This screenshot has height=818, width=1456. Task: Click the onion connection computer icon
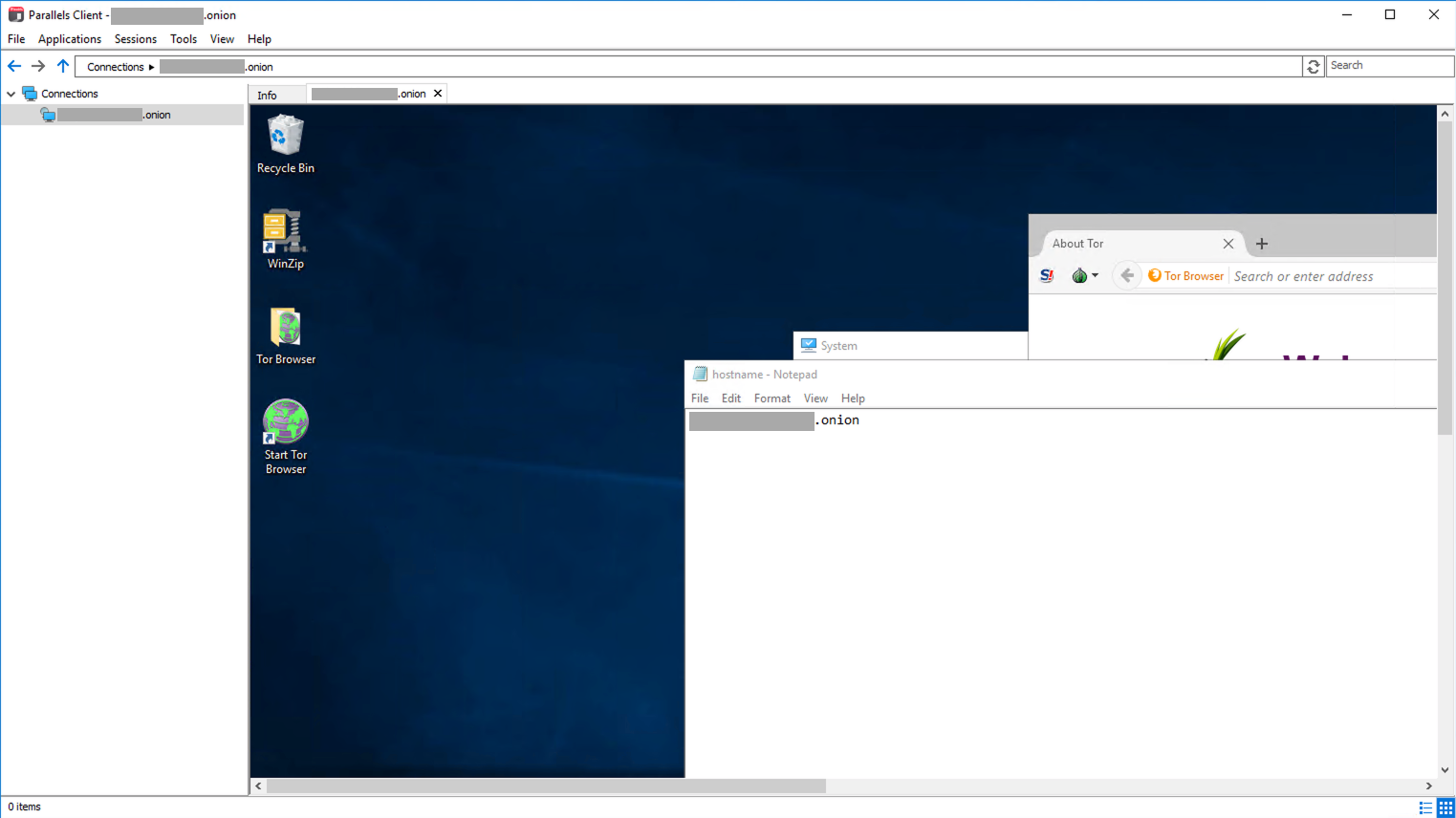click(48, 115)
